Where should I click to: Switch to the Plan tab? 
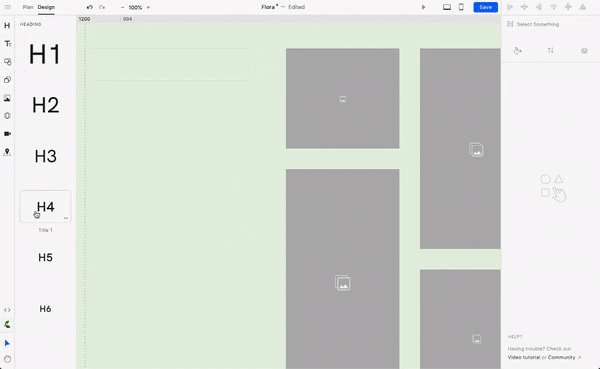click(28, 7)
